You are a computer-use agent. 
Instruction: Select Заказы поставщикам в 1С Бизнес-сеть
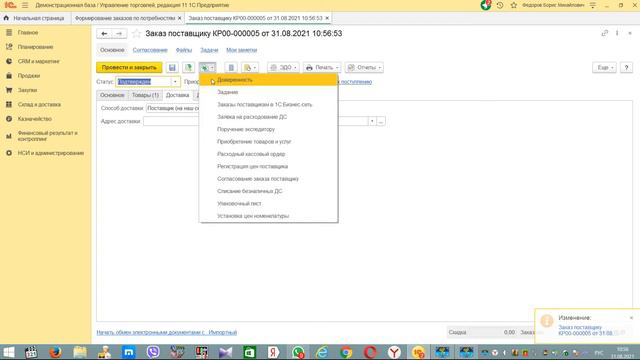pyautogui.click(x=269, y=104)
